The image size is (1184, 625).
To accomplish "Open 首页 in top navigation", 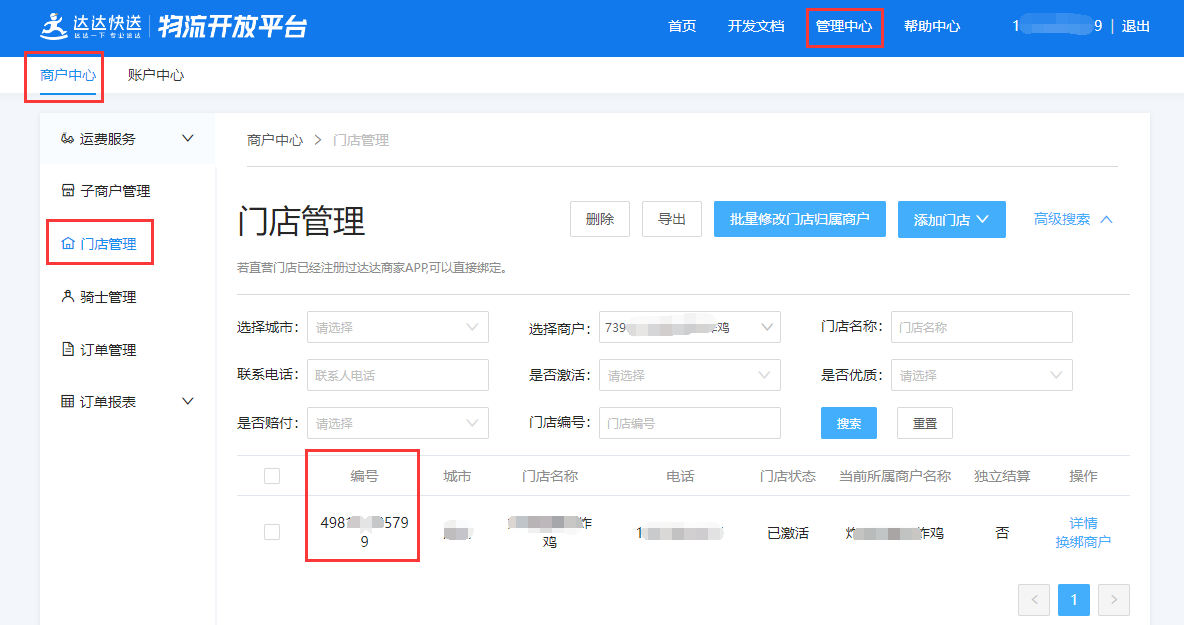I will pos(682,26).
